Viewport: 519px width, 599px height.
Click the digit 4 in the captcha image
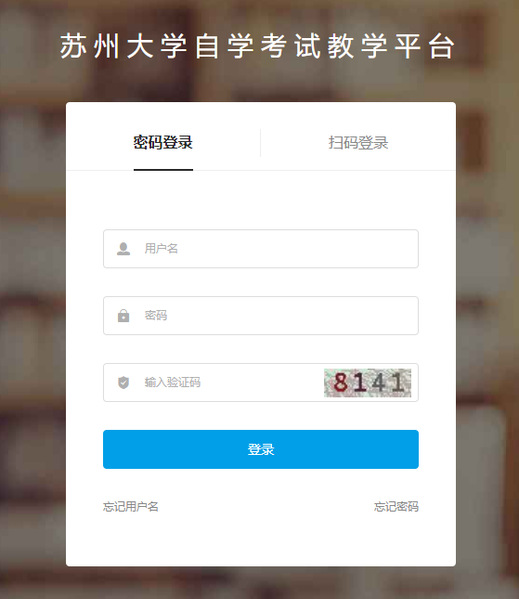[378, 382]
